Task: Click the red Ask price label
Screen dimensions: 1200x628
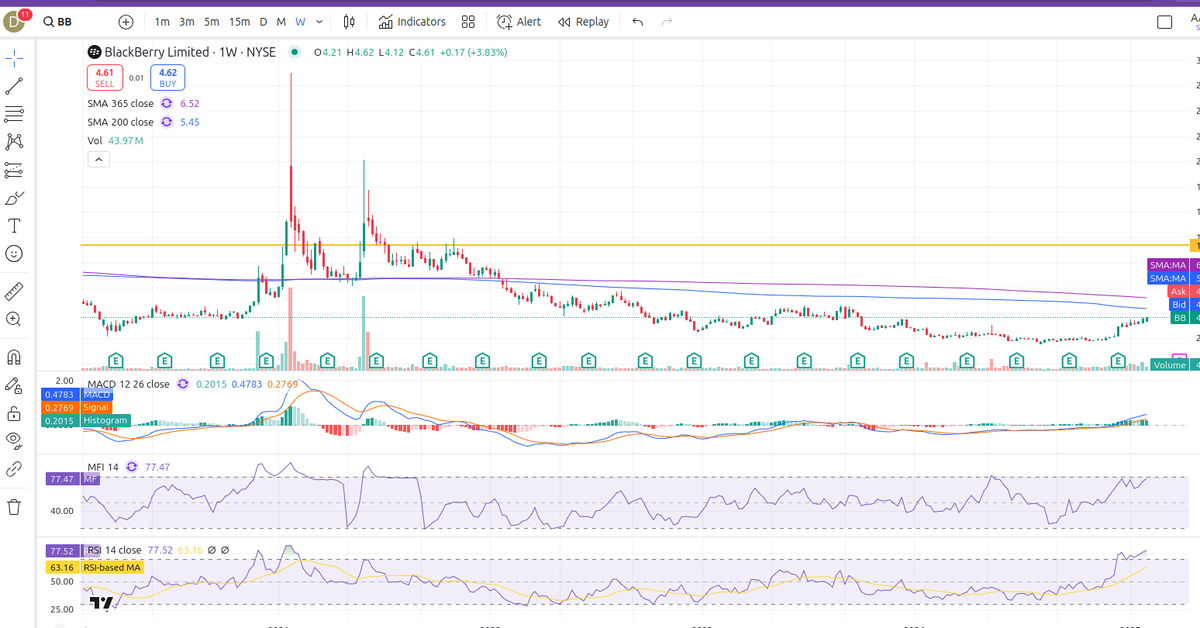Action: click(1179, 291)
